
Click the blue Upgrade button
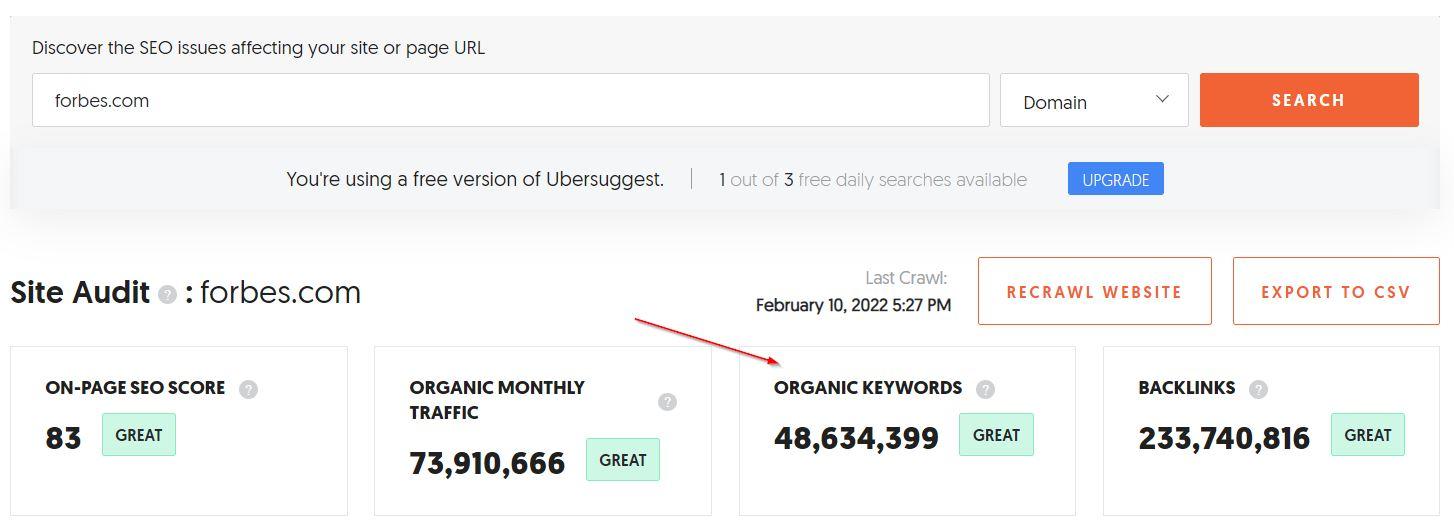coord(1115,179)
